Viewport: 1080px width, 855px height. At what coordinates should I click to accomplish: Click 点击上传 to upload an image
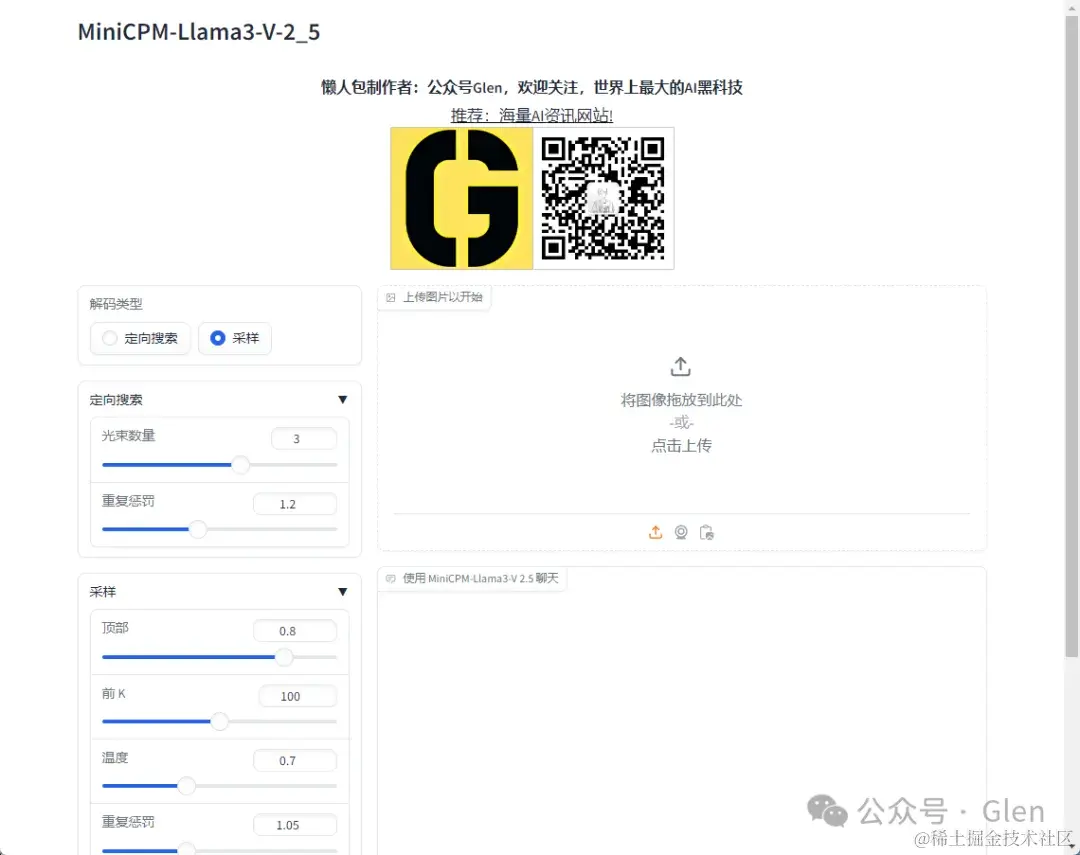681,446
